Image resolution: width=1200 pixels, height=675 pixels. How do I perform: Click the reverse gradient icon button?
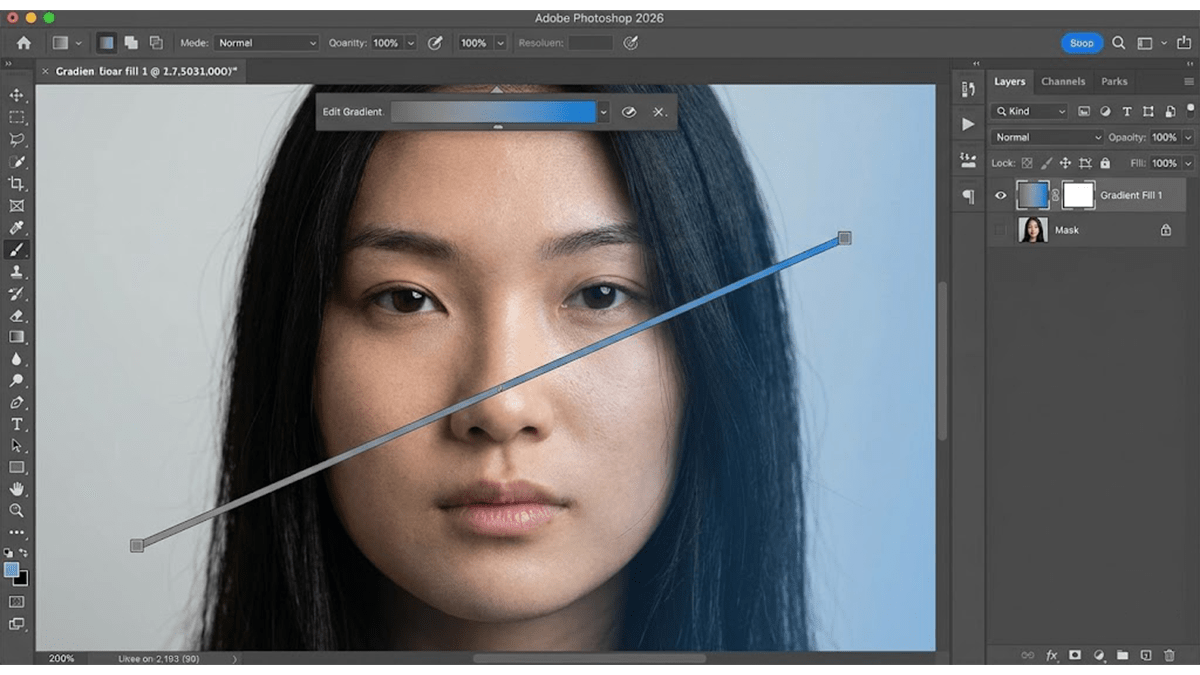pos(628,112)
